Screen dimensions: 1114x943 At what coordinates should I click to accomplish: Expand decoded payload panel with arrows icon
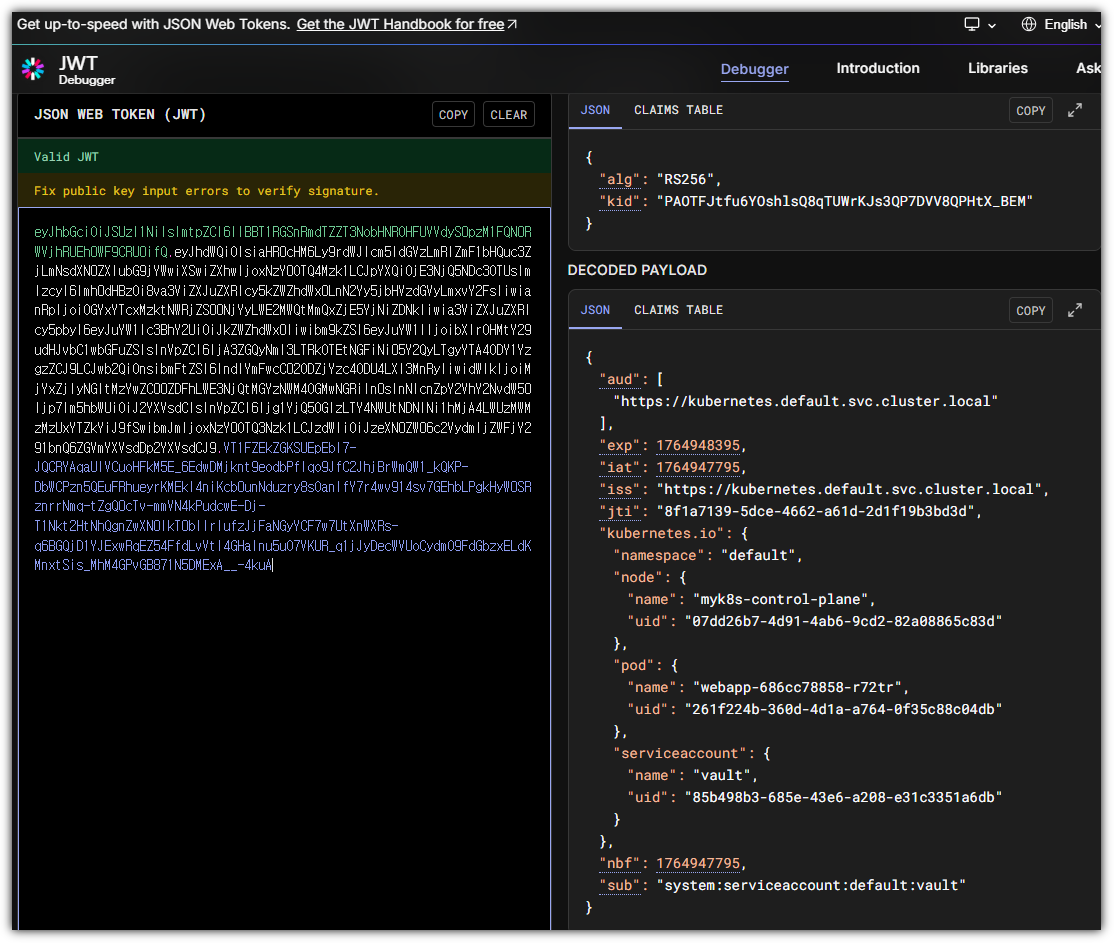pos(1075,310)
